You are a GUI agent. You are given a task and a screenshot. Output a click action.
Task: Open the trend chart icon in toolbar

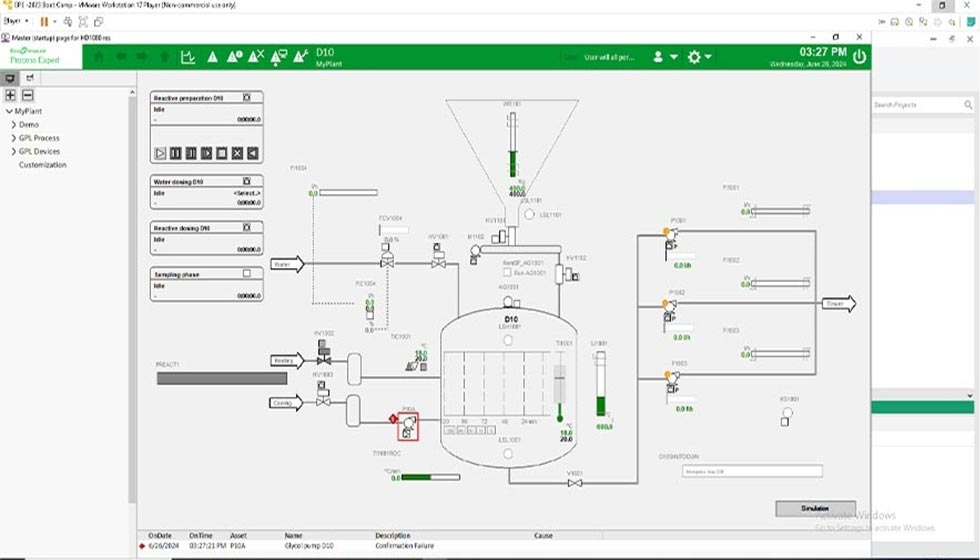[187, 57]
